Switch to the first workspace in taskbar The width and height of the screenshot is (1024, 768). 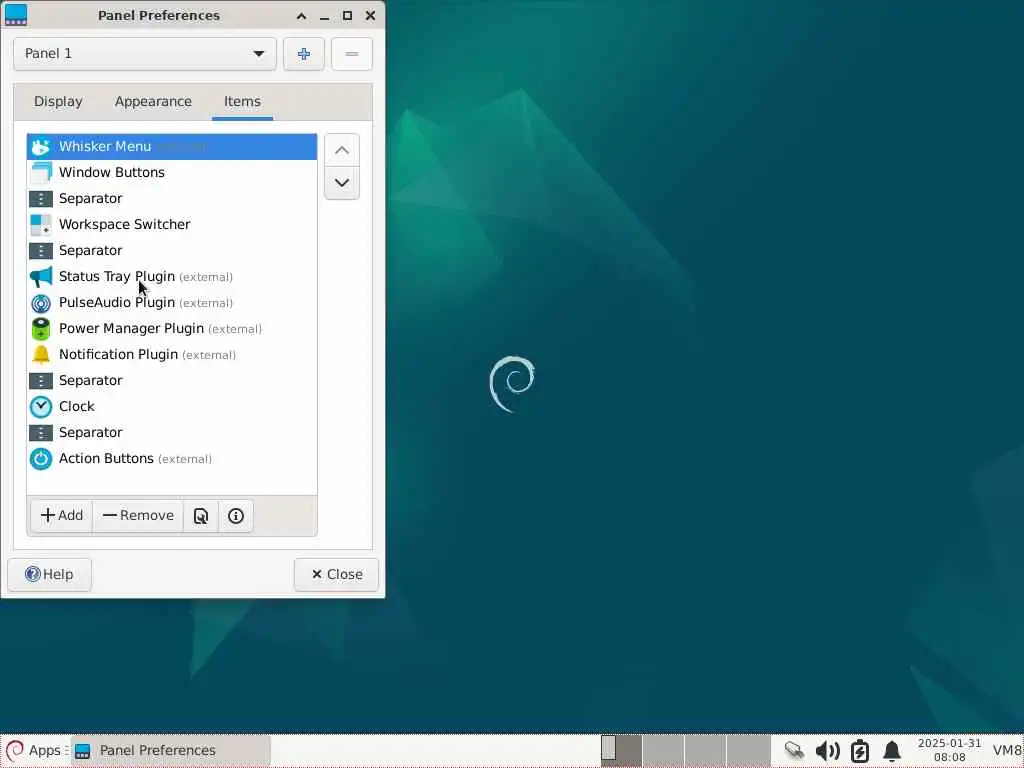click(620, 750)
